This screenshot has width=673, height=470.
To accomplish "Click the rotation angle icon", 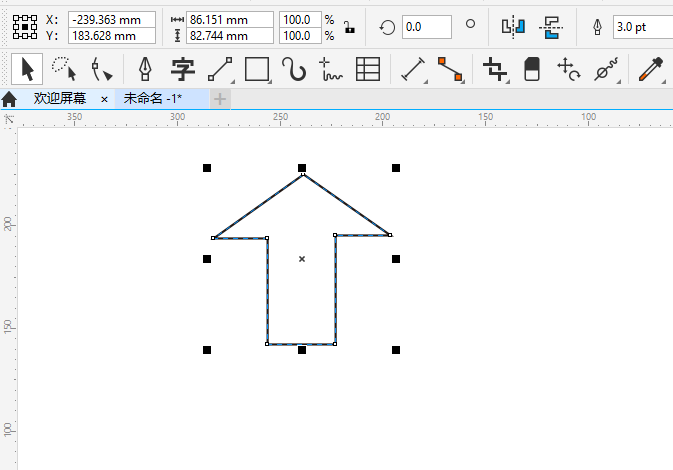I will point(387,28).
